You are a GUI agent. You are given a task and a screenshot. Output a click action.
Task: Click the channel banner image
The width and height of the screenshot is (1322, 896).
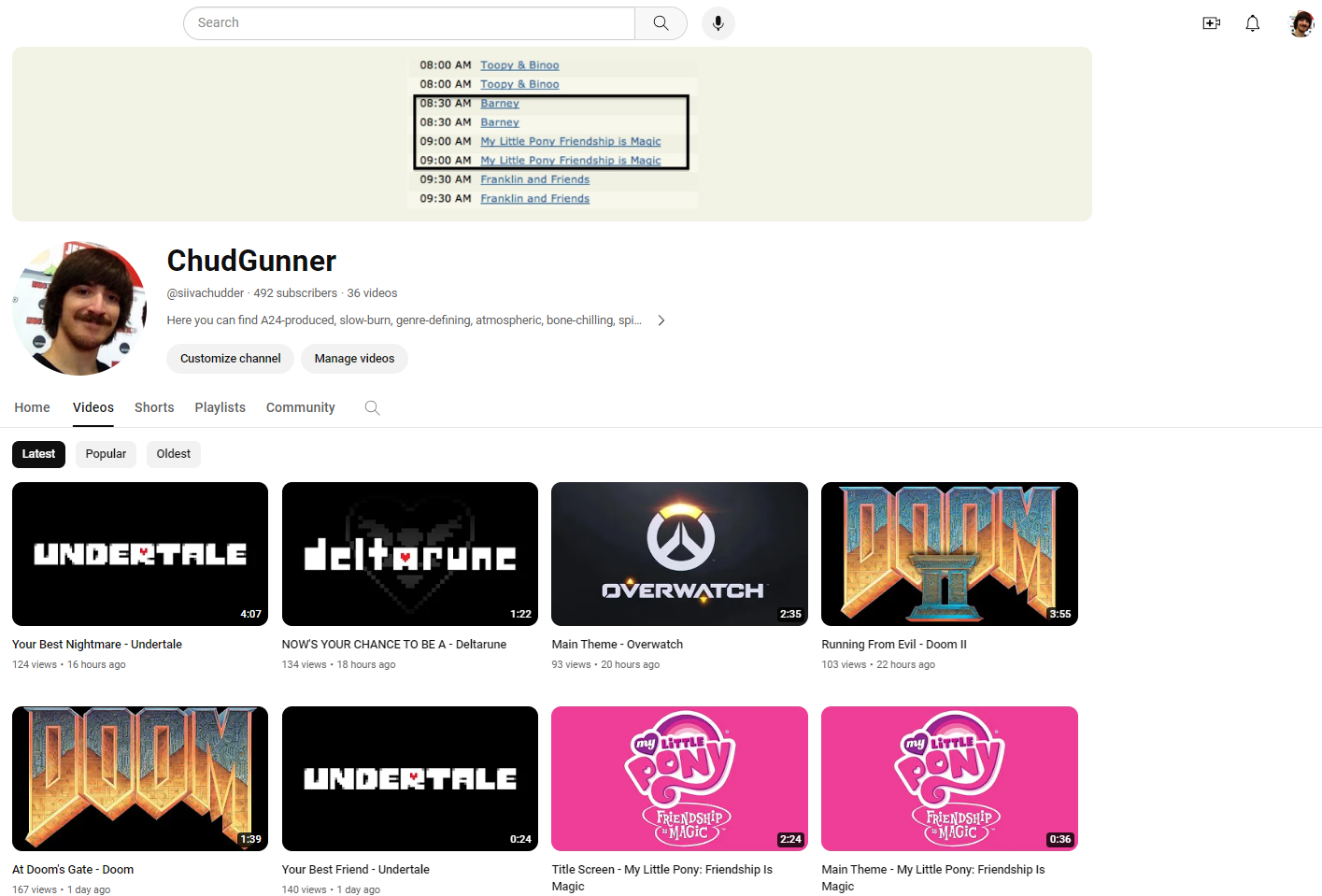click(x=552, y=135)
